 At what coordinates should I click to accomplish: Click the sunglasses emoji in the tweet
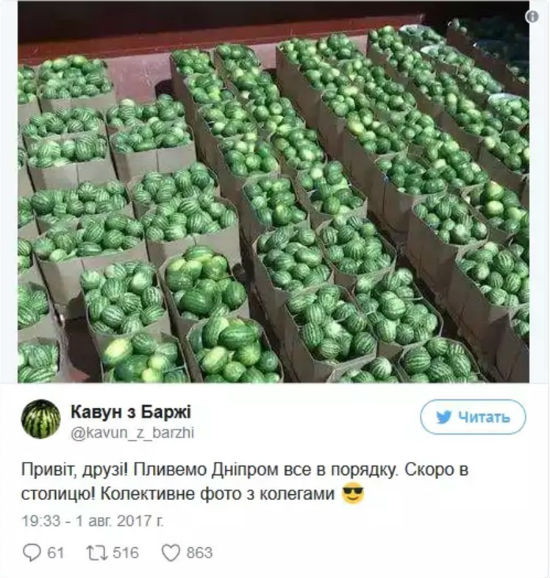coord(353,493)
